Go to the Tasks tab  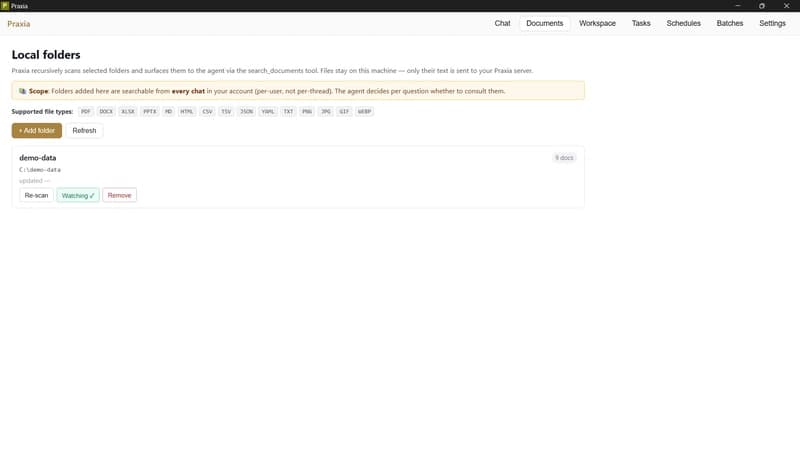point(641,23)
